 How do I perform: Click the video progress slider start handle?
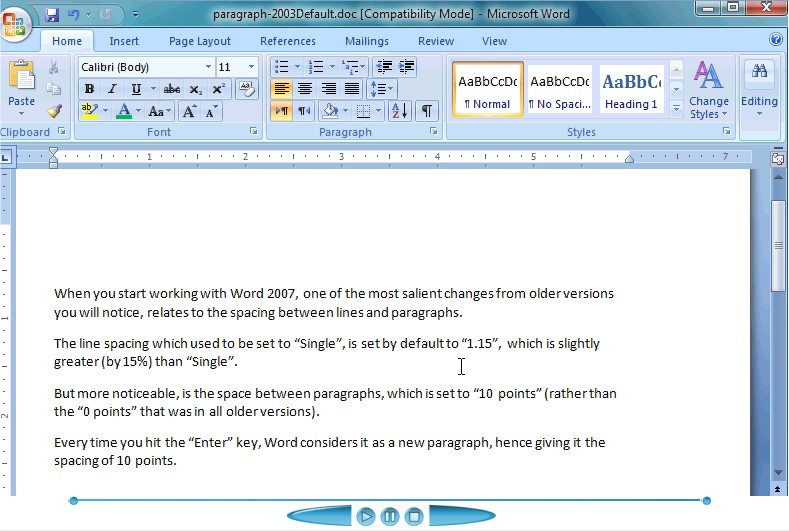coord(73,500)
